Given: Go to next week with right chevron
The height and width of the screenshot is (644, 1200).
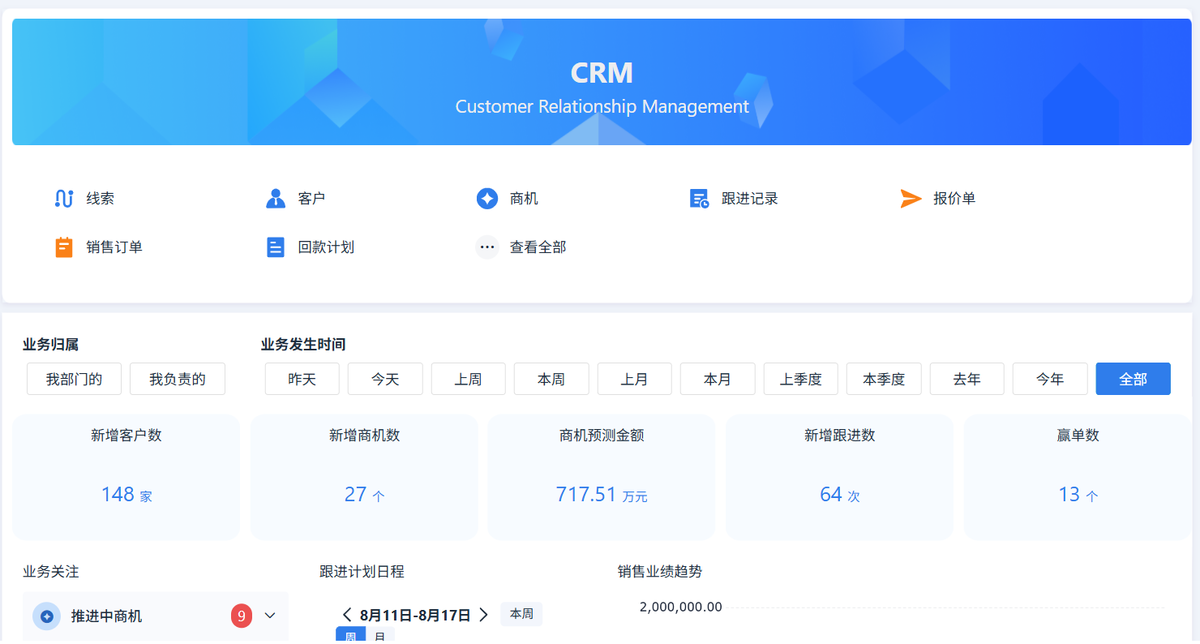Looking at the screenshot, I should point(483,615).
